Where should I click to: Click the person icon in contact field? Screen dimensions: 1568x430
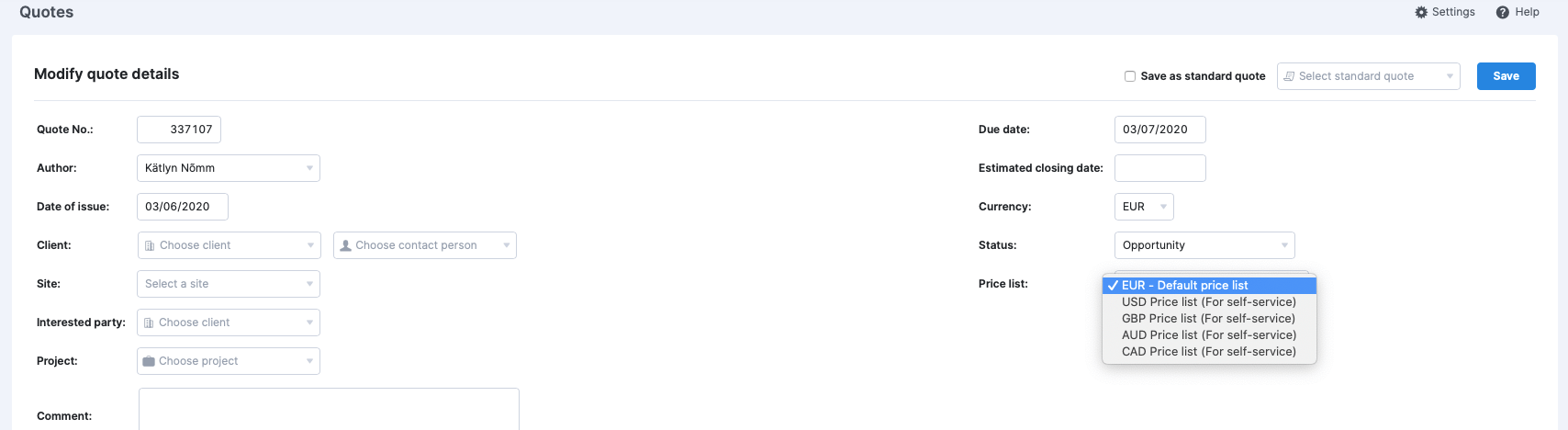[345, 245]
